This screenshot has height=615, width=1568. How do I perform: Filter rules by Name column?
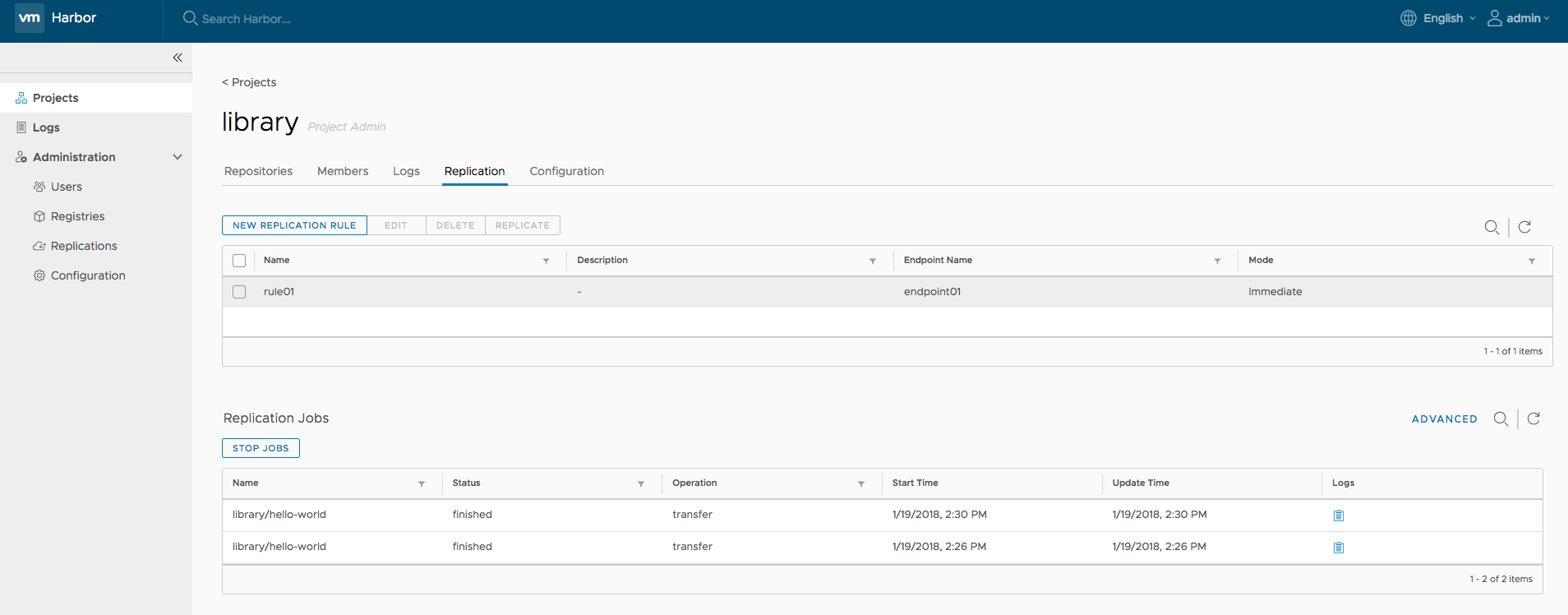[546, 261]
